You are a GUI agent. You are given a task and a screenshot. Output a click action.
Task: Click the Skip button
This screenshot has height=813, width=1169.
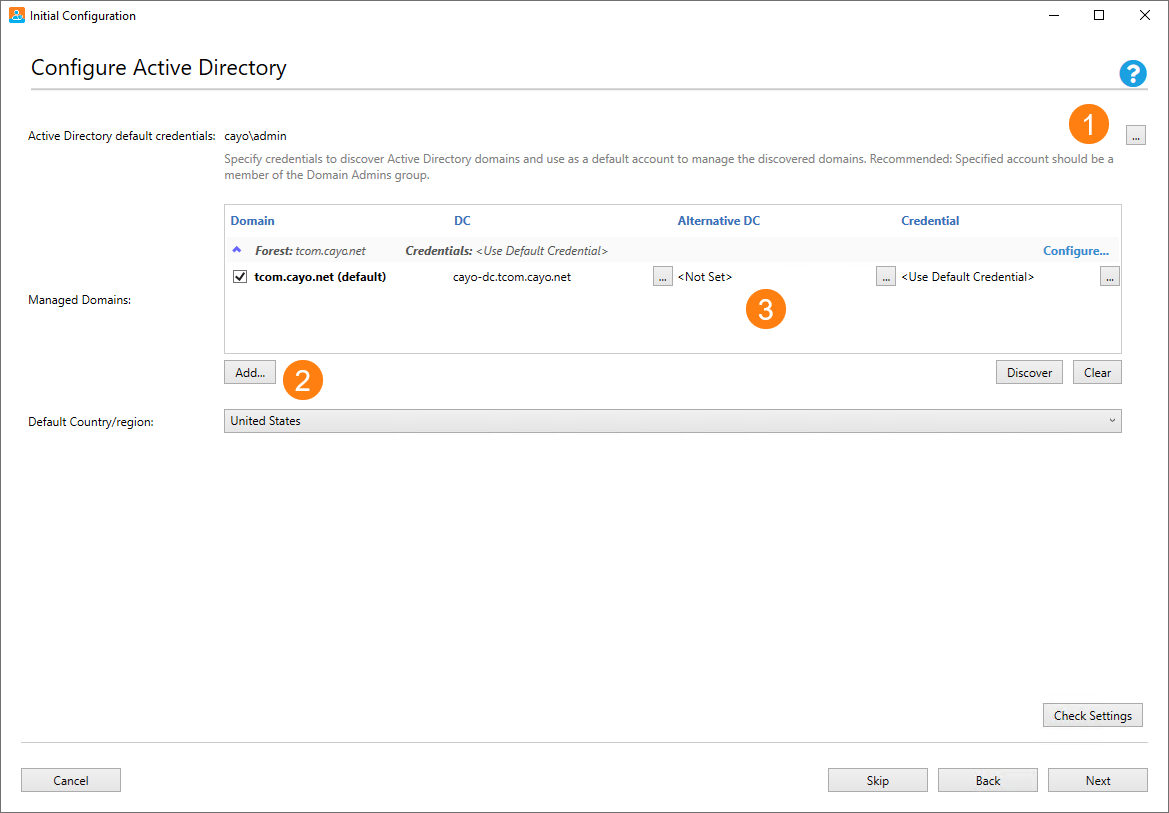877,780
